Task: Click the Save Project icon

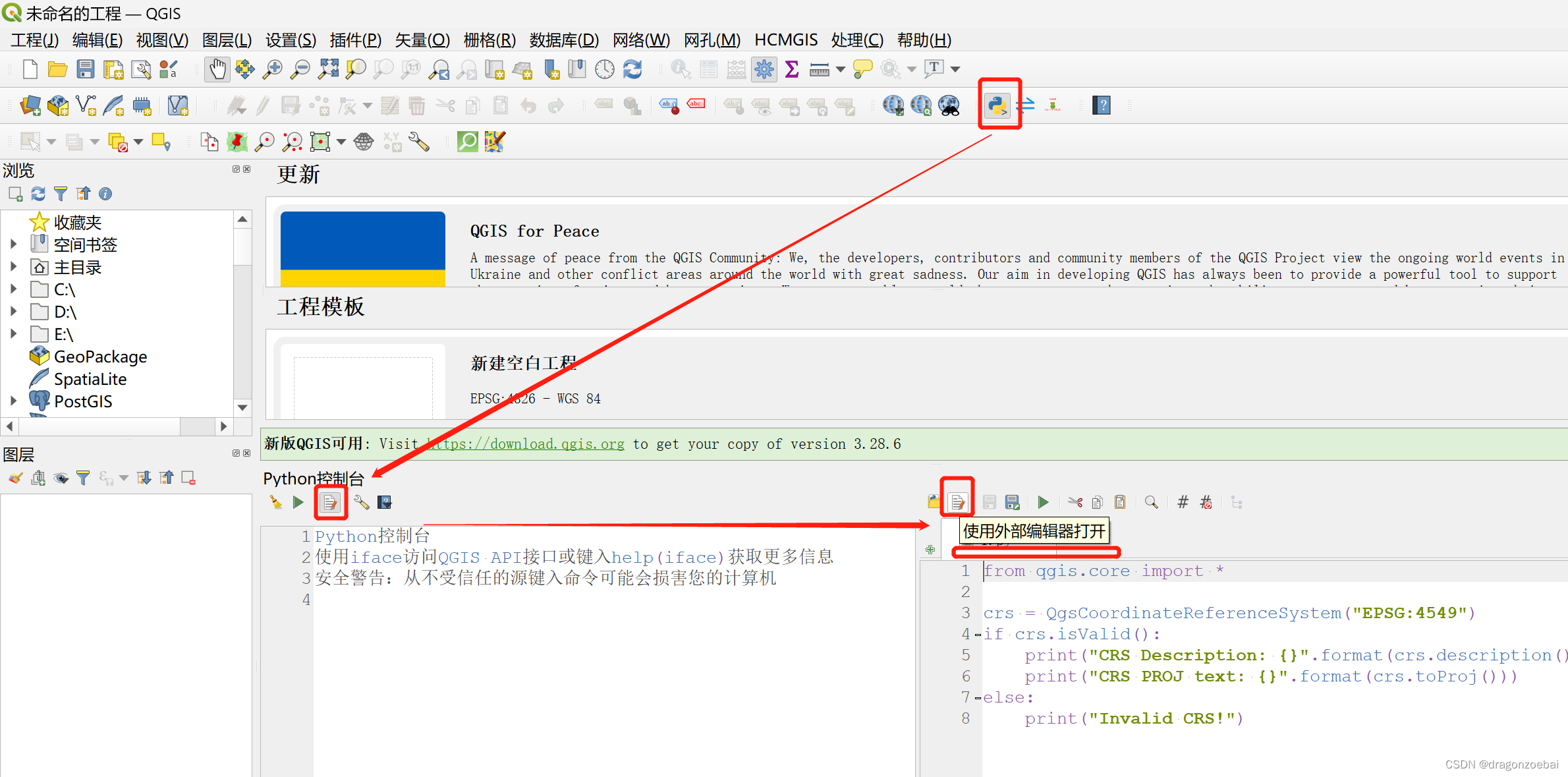Action: 86,69
